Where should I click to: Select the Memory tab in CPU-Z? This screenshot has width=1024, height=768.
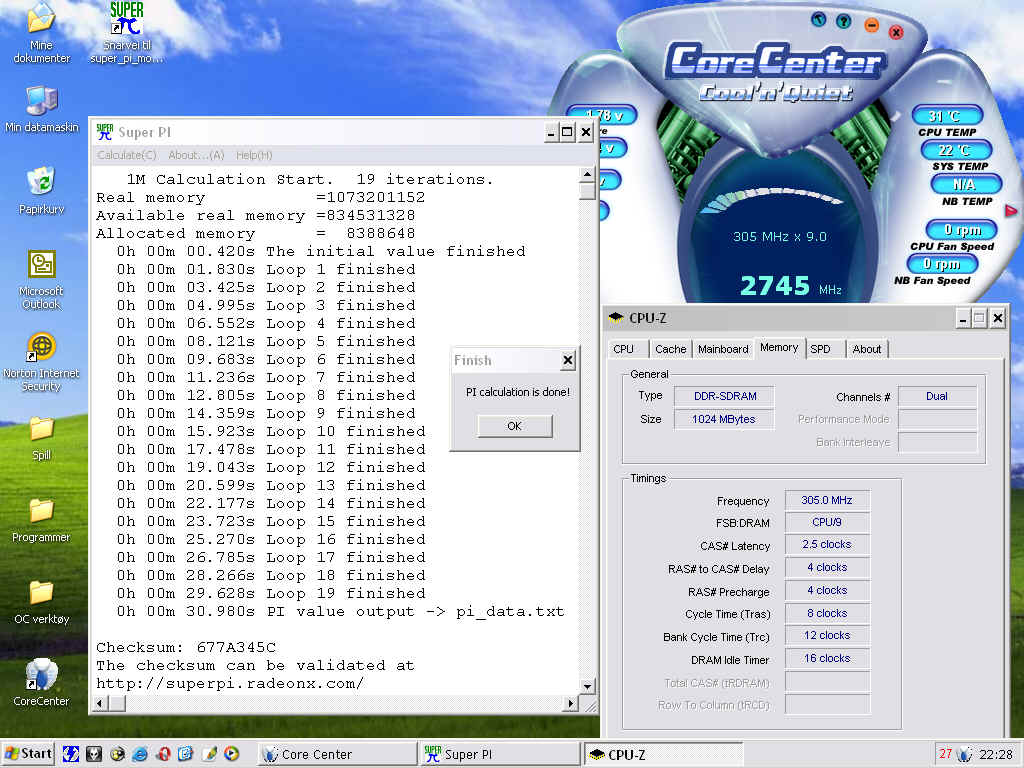pyautogui.click(x=779, y=347)
